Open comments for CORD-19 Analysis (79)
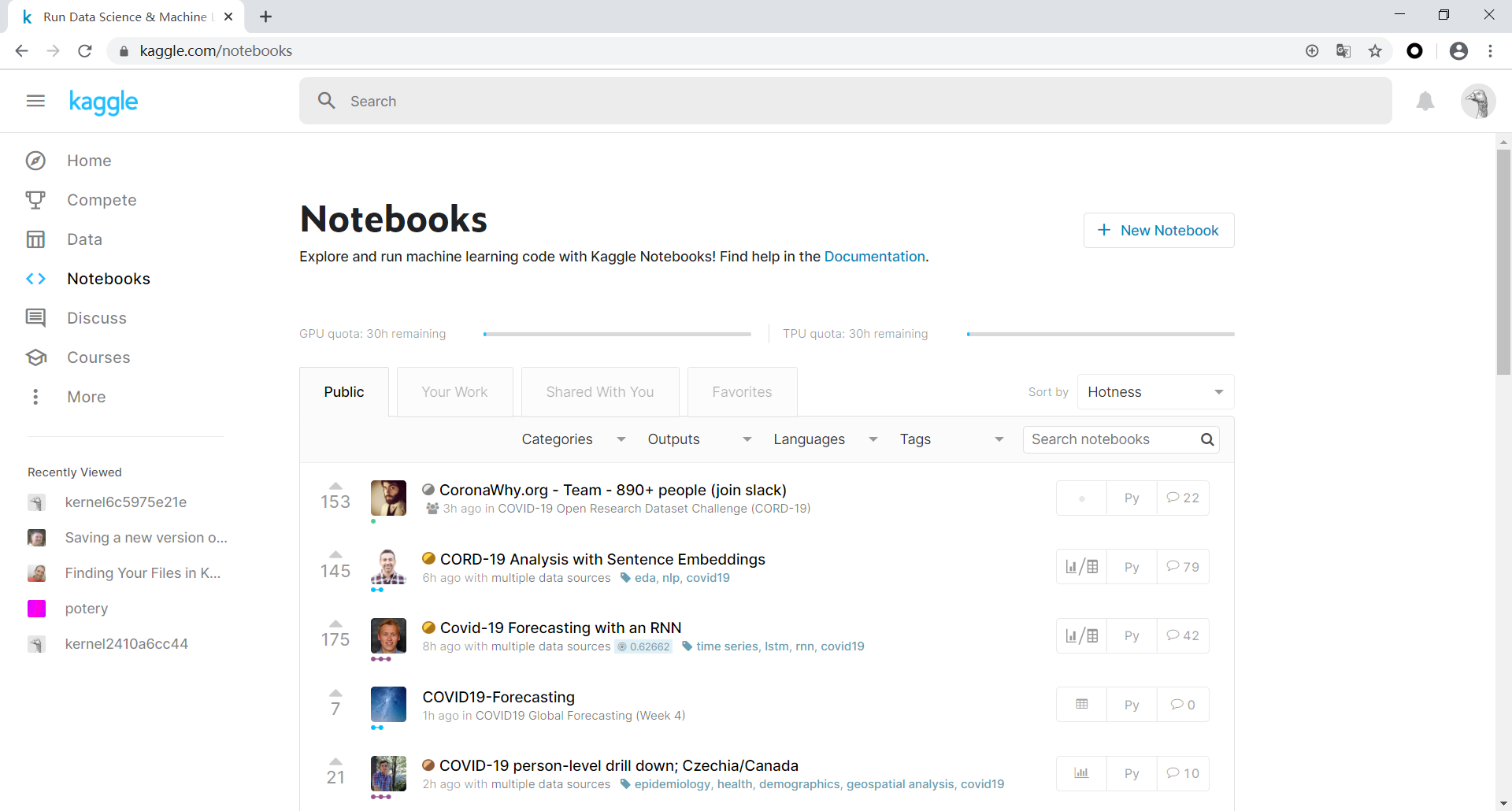 tap(1183, 567)
